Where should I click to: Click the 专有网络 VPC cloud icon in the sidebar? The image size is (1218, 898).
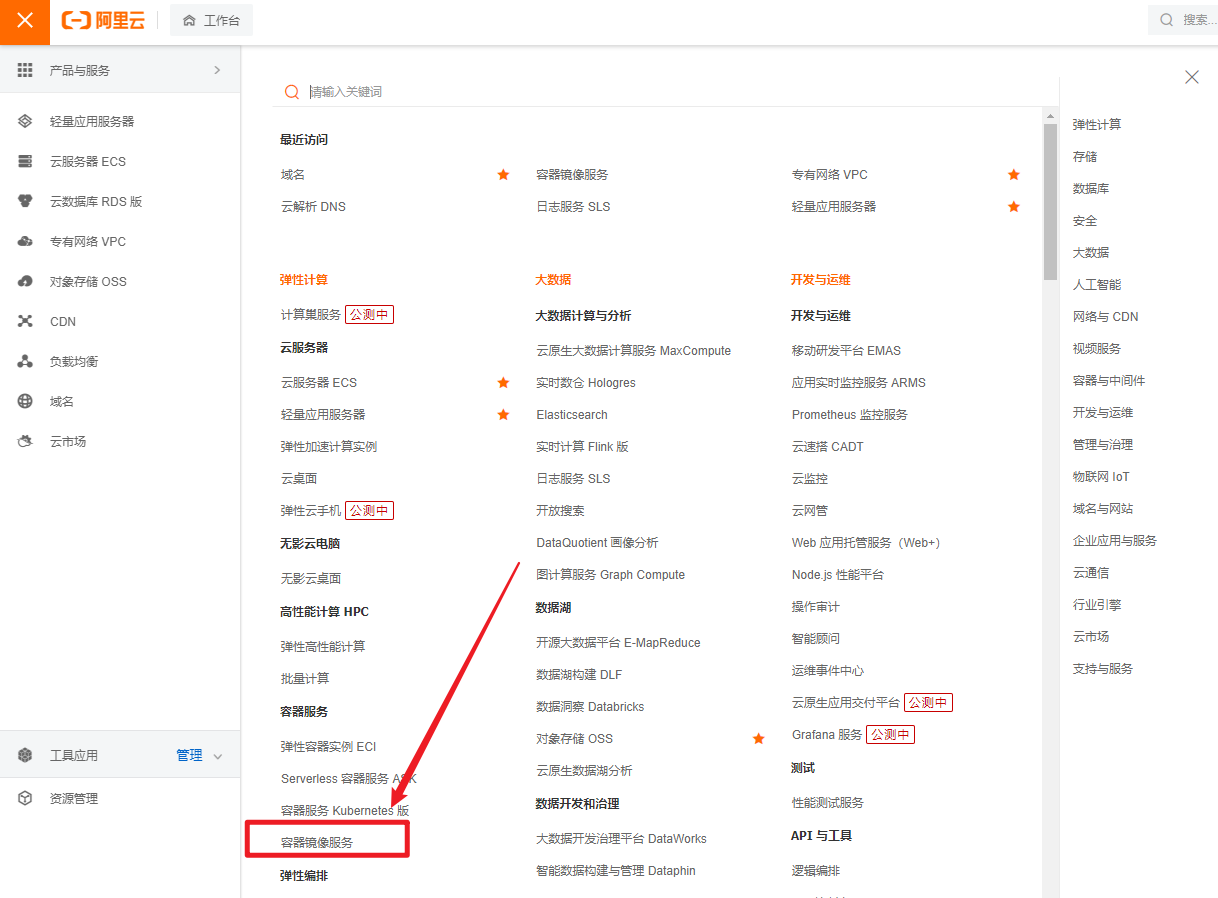(26, 241)
